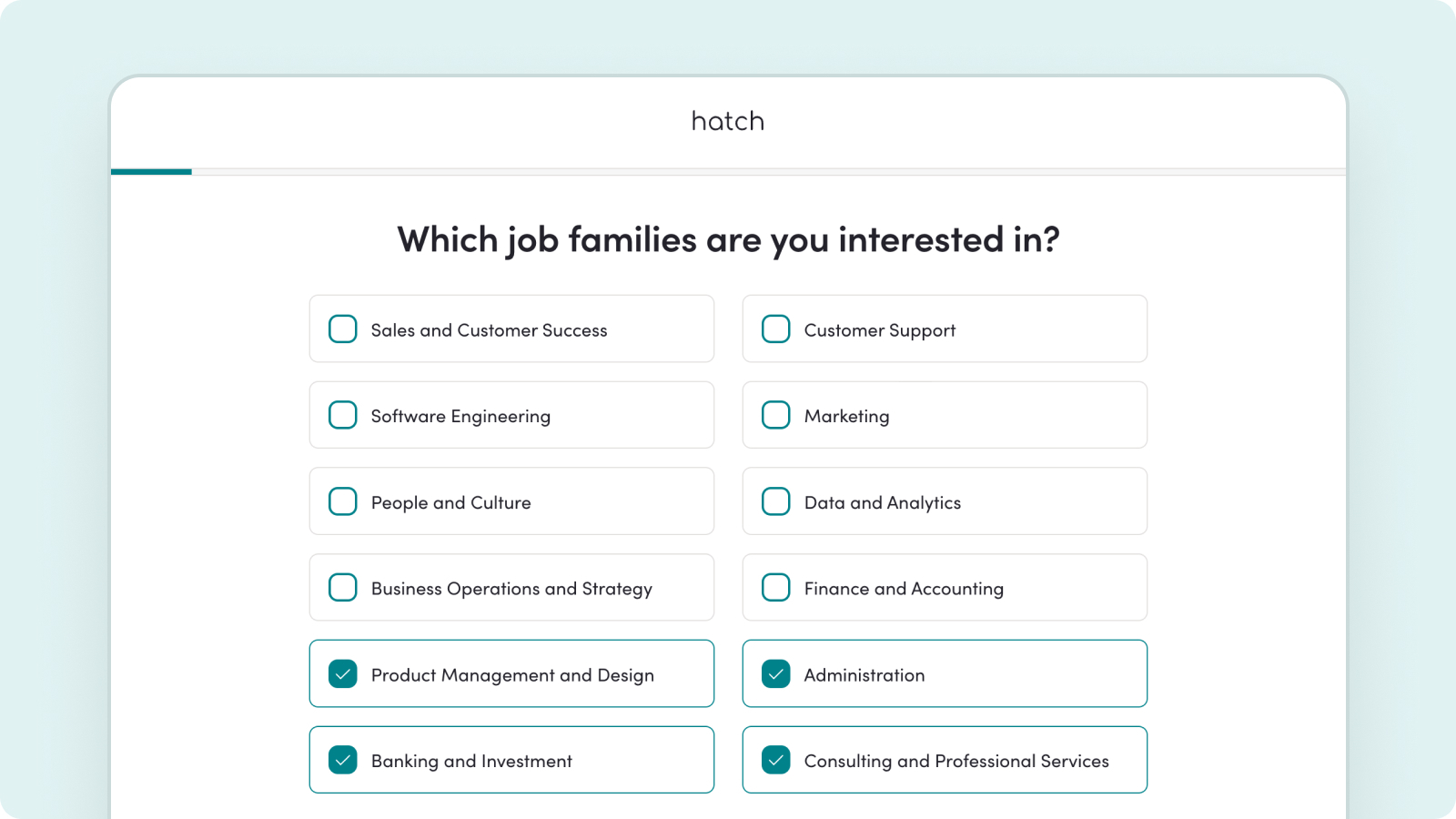
Task: Check Business Operations and Strategy box
Action: (343, 587)
